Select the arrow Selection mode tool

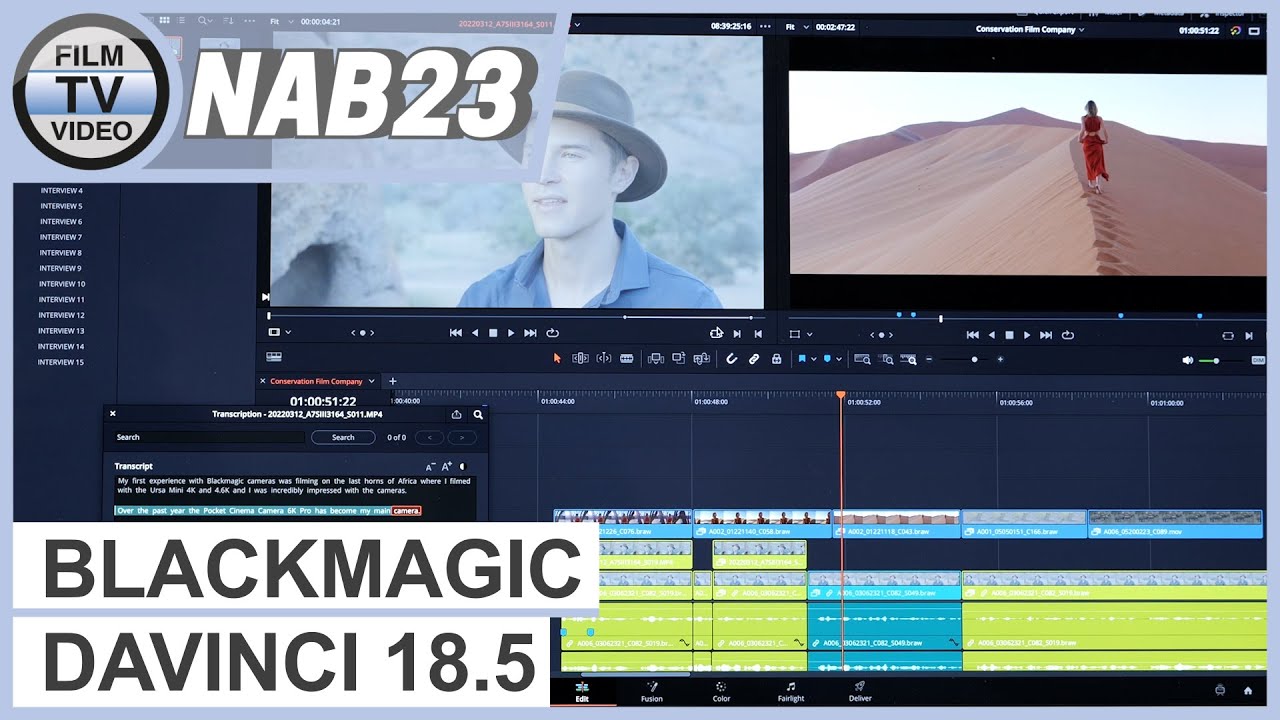[x=558, y=358]
